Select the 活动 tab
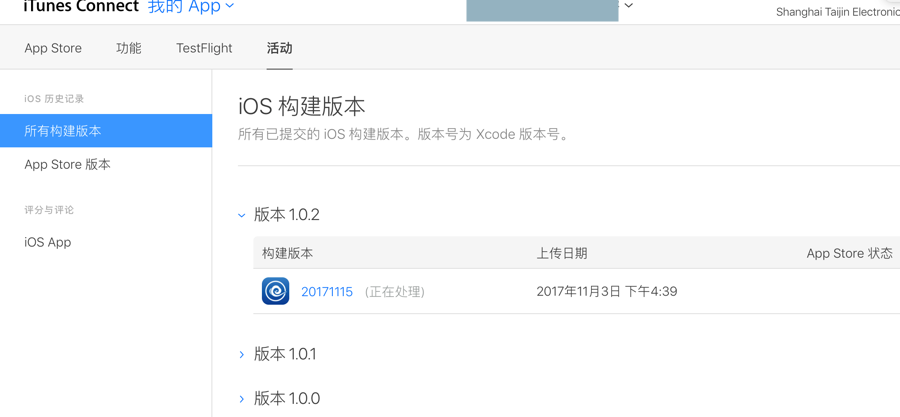Viewport: 900px width, 417px height. (279, 48)
